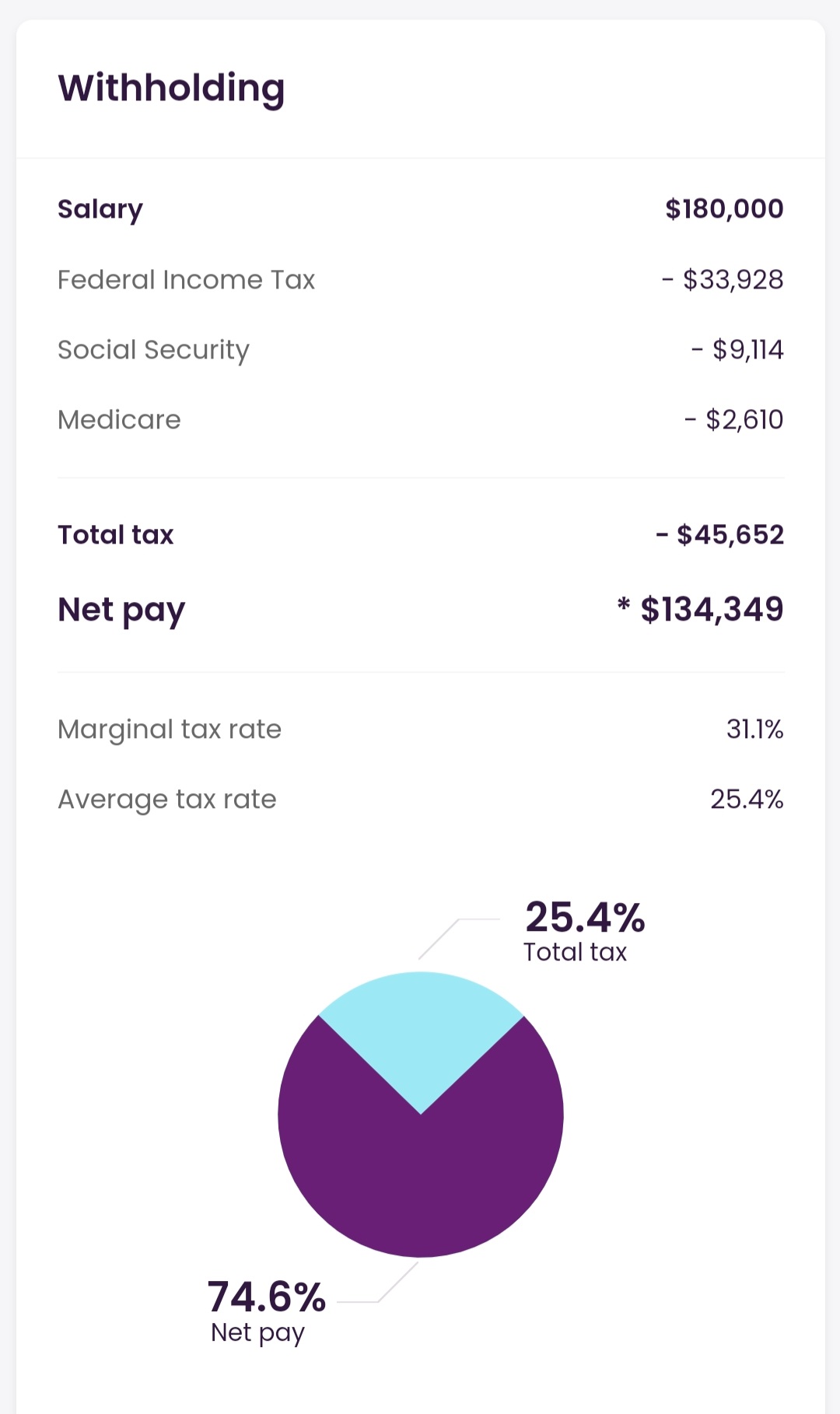Select the Social Security label
The width and height of the screenshot is (840, 1414).
tap(153, 350)
